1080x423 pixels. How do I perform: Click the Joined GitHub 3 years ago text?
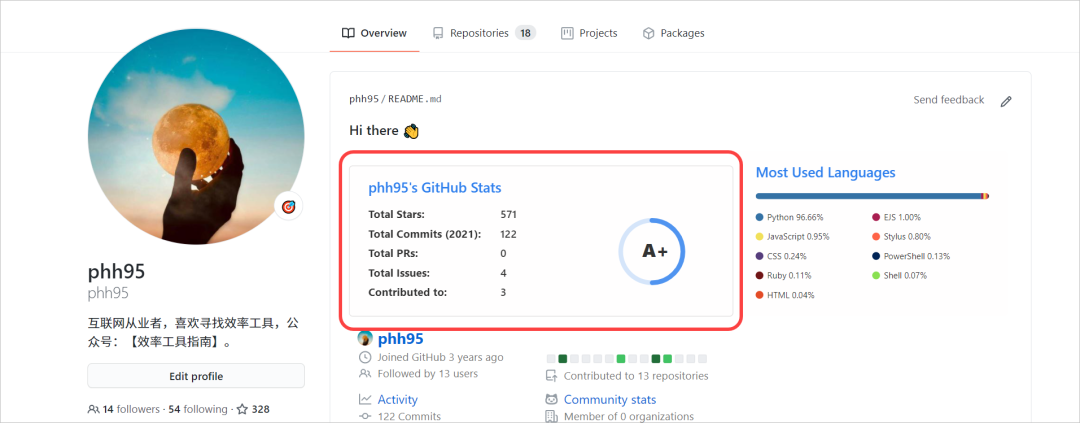(x=440, y=358)
